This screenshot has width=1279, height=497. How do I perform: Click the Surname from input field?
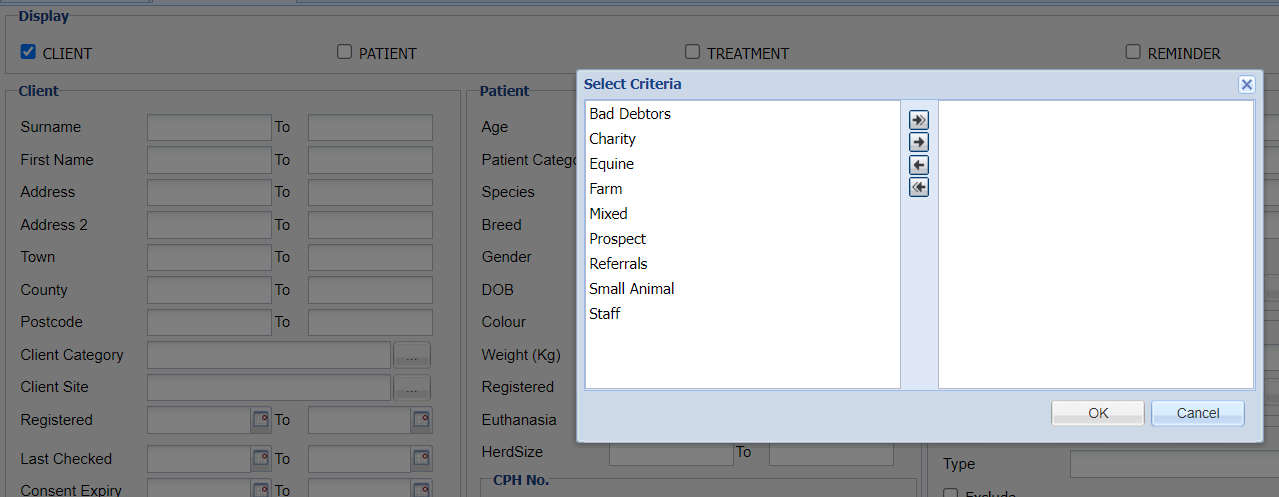tap(209, 127)
